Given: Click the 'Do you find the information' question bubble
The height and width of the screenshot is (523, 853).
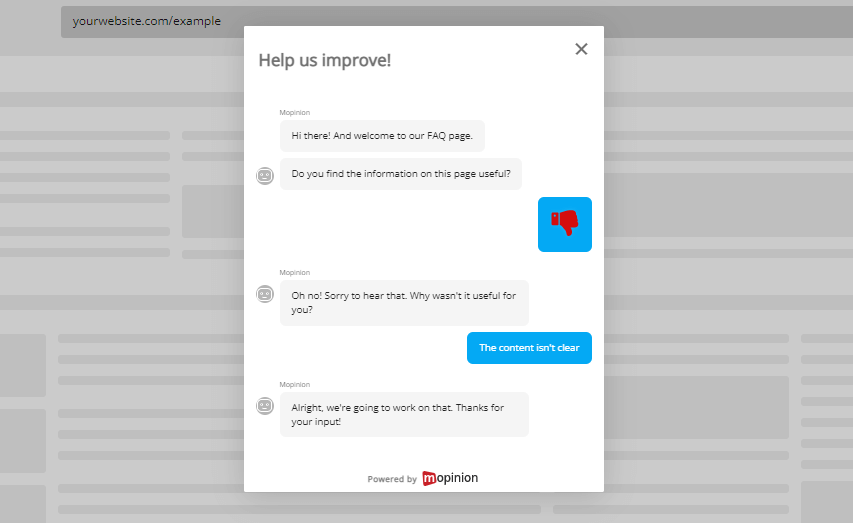Looking at the screenshot, I should pos(400,174).
